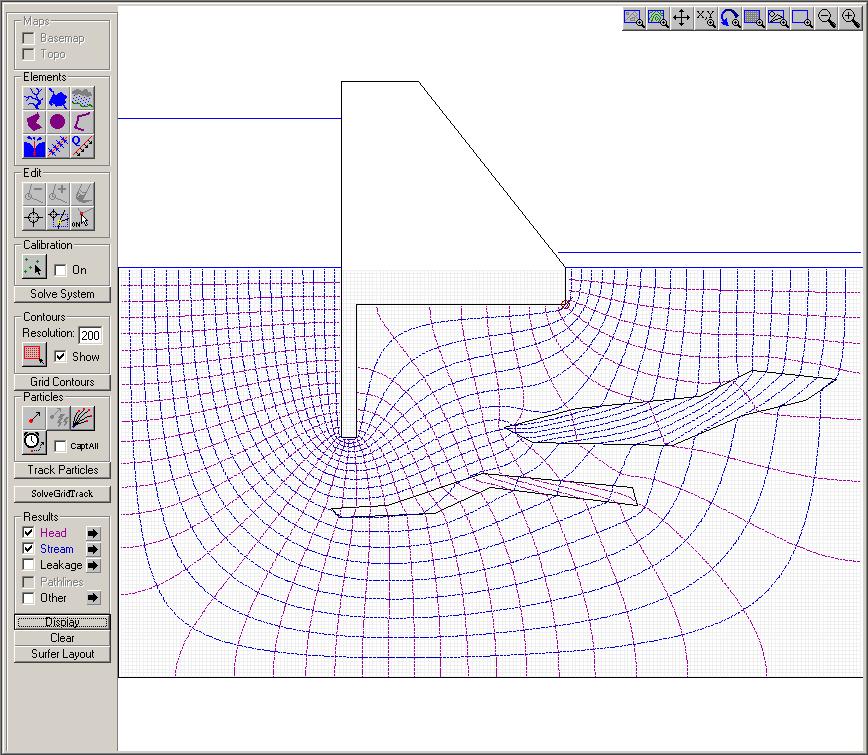Screen dimensions: 868x755
Task: Click the Surfer Layout button
Action: pos(62,654)
